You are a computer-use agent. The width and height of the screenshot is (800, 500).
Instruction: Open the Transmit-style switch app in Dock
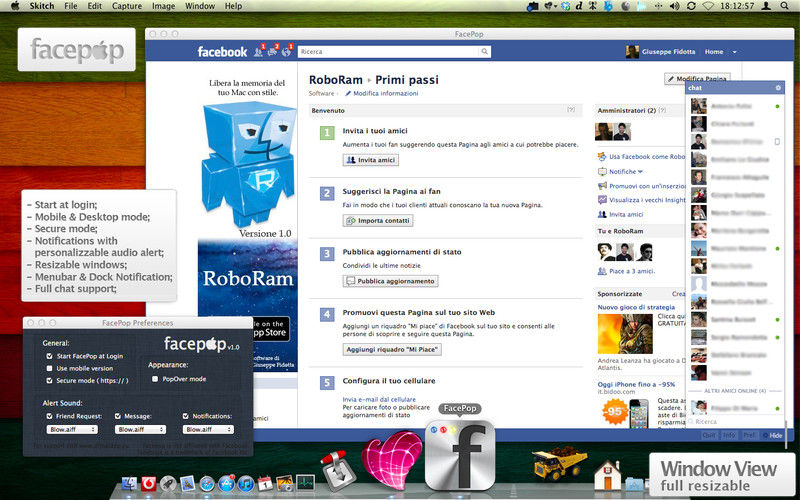[x=338, y=471]
